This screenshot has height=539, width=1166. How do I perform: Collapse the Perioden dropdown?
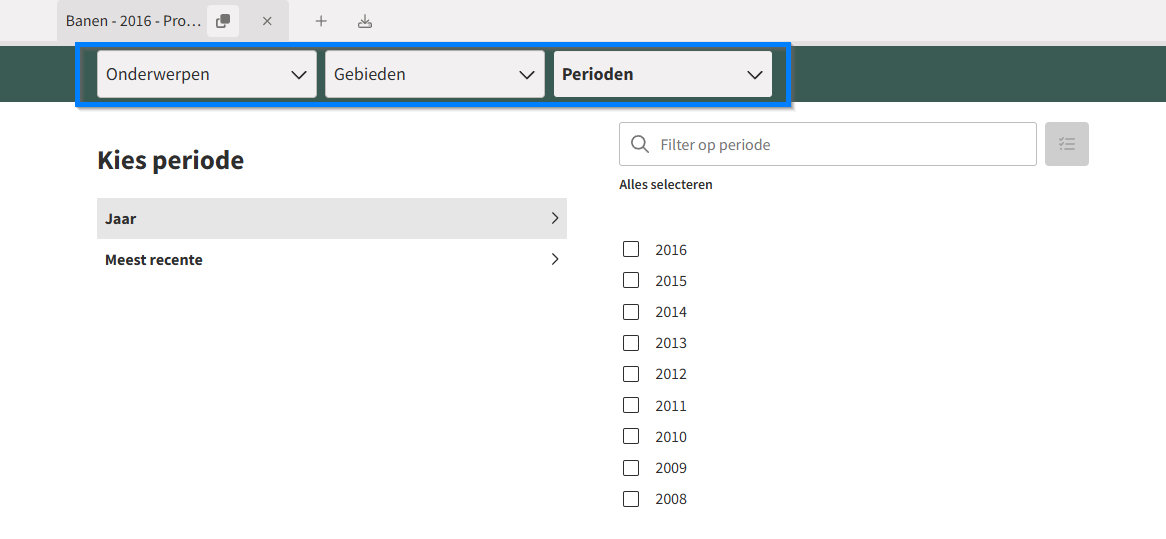[x=663, y=74]
